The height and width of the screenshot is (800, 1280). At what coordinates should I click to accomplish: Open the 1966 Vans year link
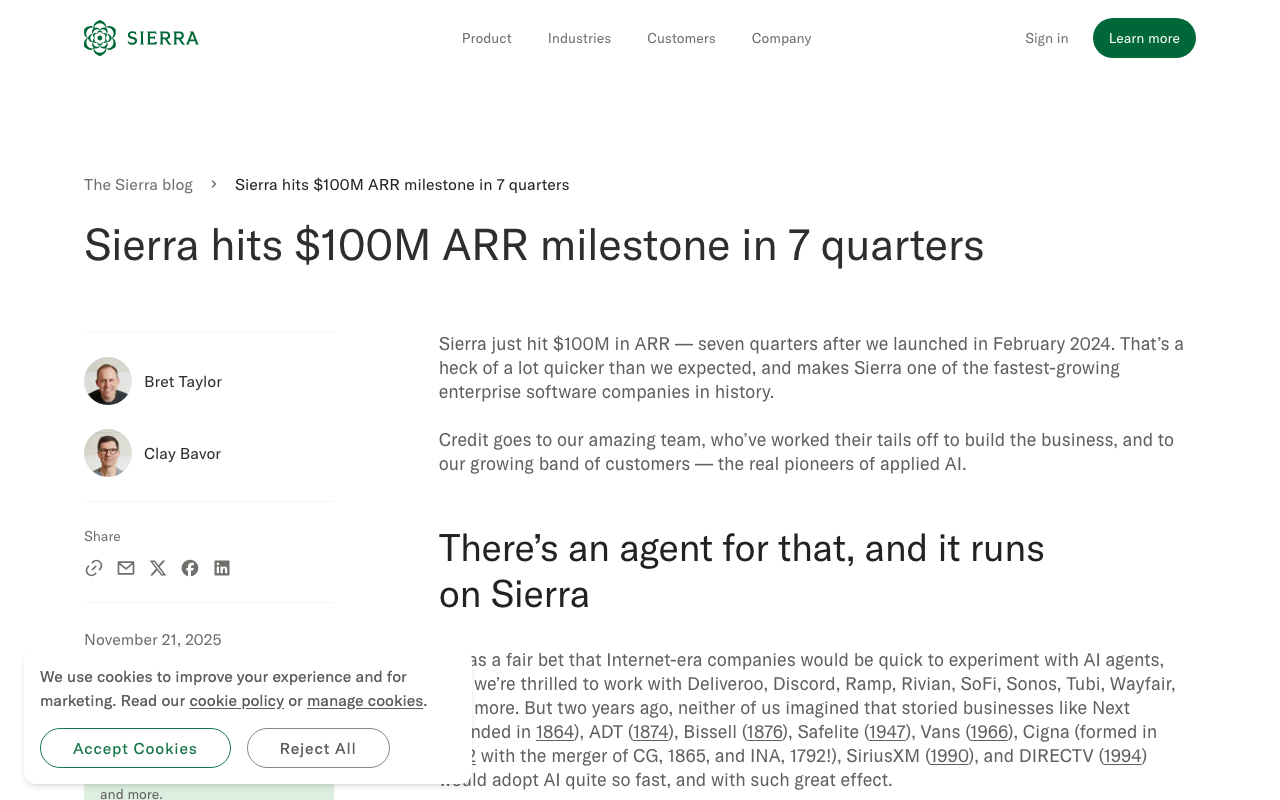[x=990, y=732]
